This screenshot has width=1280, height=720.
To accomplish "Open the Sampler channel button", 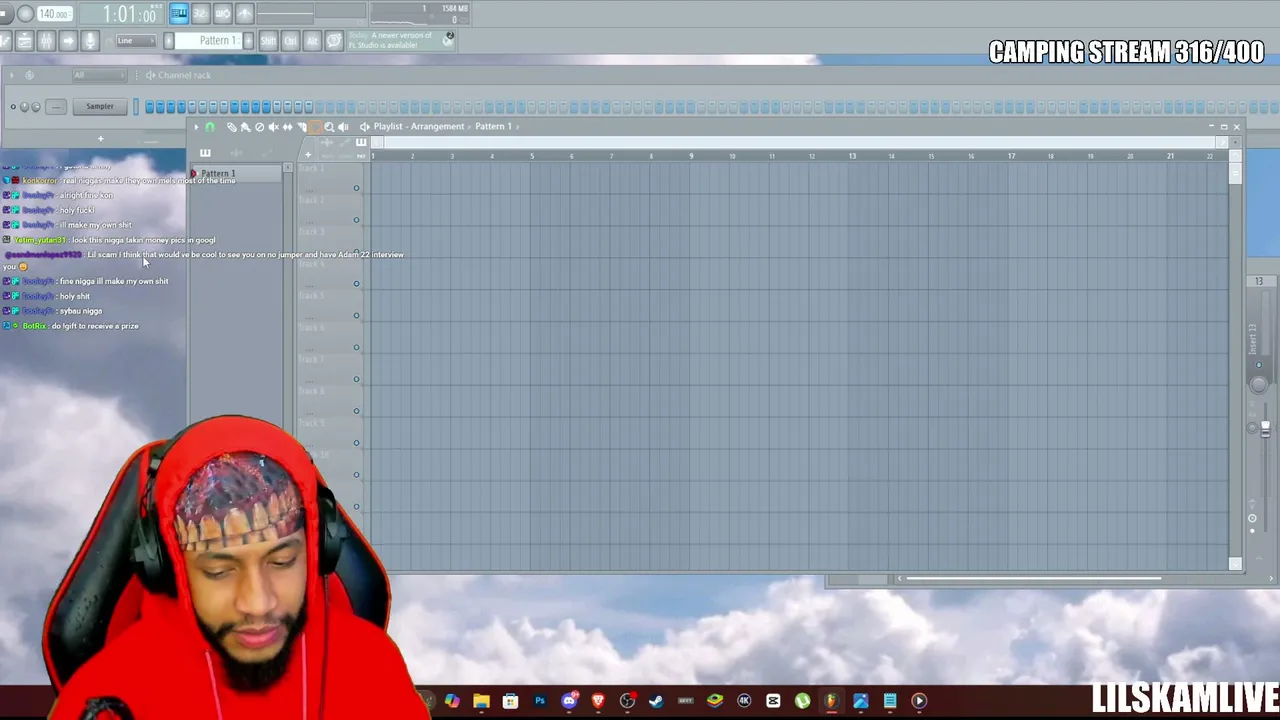I will (100, 107).
